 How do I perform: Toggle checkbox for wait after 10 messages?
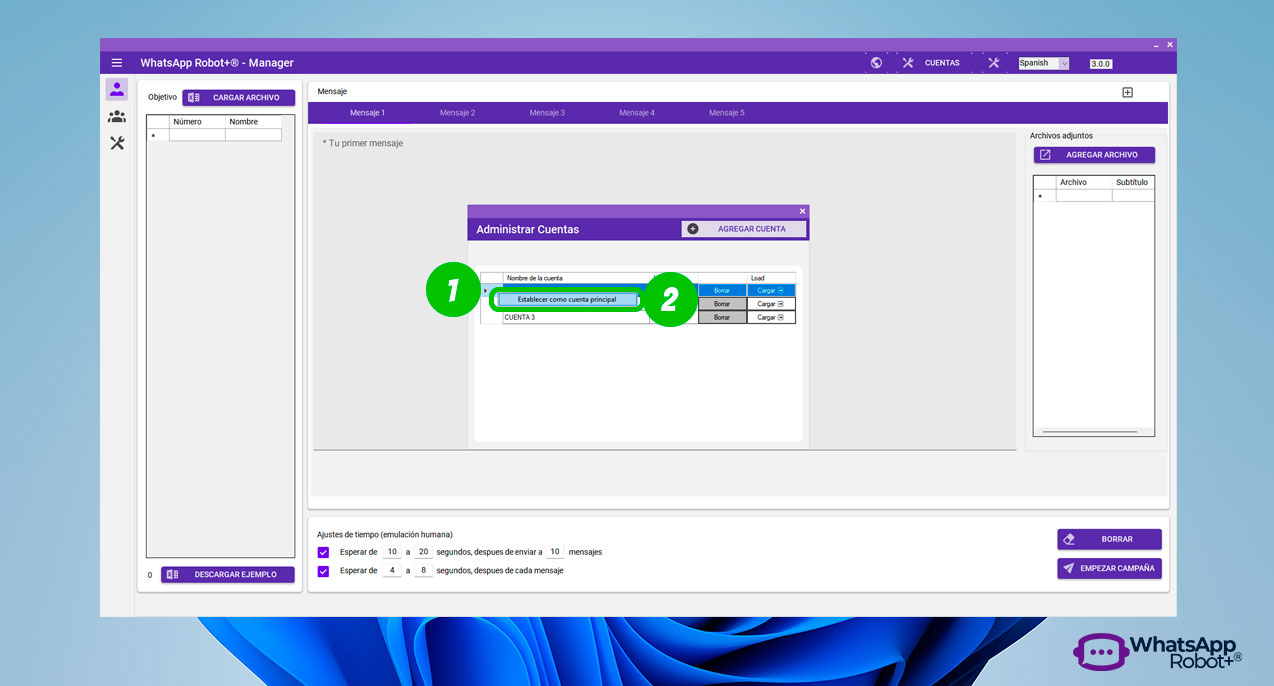click(x=323, y=552)
